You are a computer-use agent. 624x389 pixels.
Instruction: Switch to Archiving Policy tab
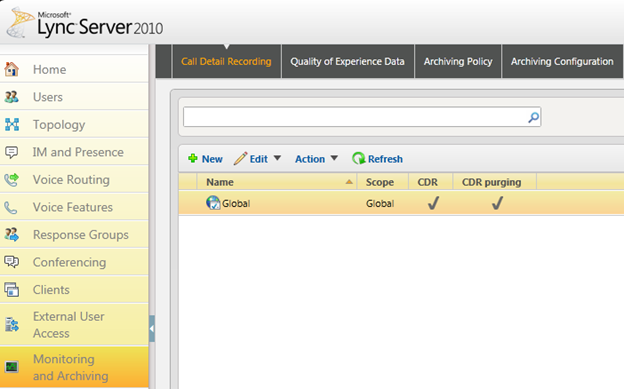[x=458, y=61]
